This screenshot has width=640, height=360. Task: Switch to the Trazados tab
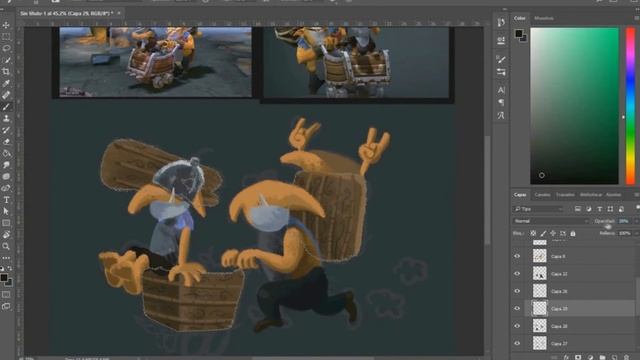pos(565,195)
